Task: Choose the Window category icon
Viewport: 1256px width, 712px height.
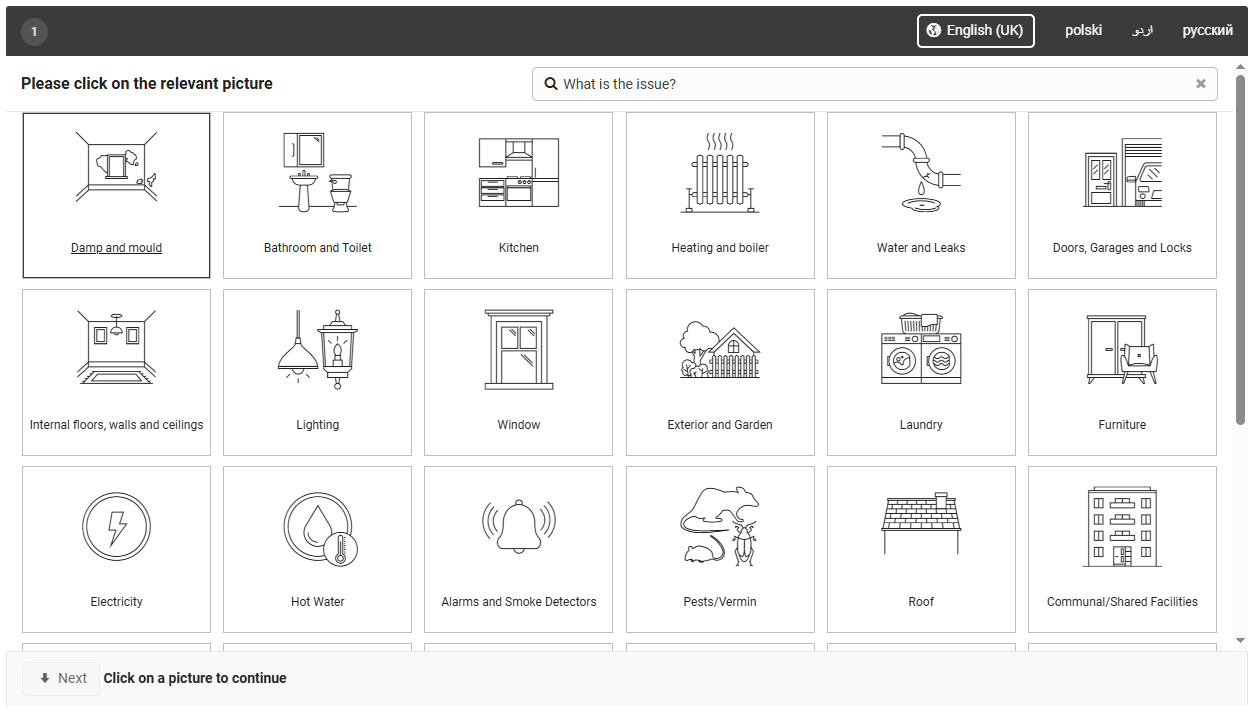Action: [518, 349]
